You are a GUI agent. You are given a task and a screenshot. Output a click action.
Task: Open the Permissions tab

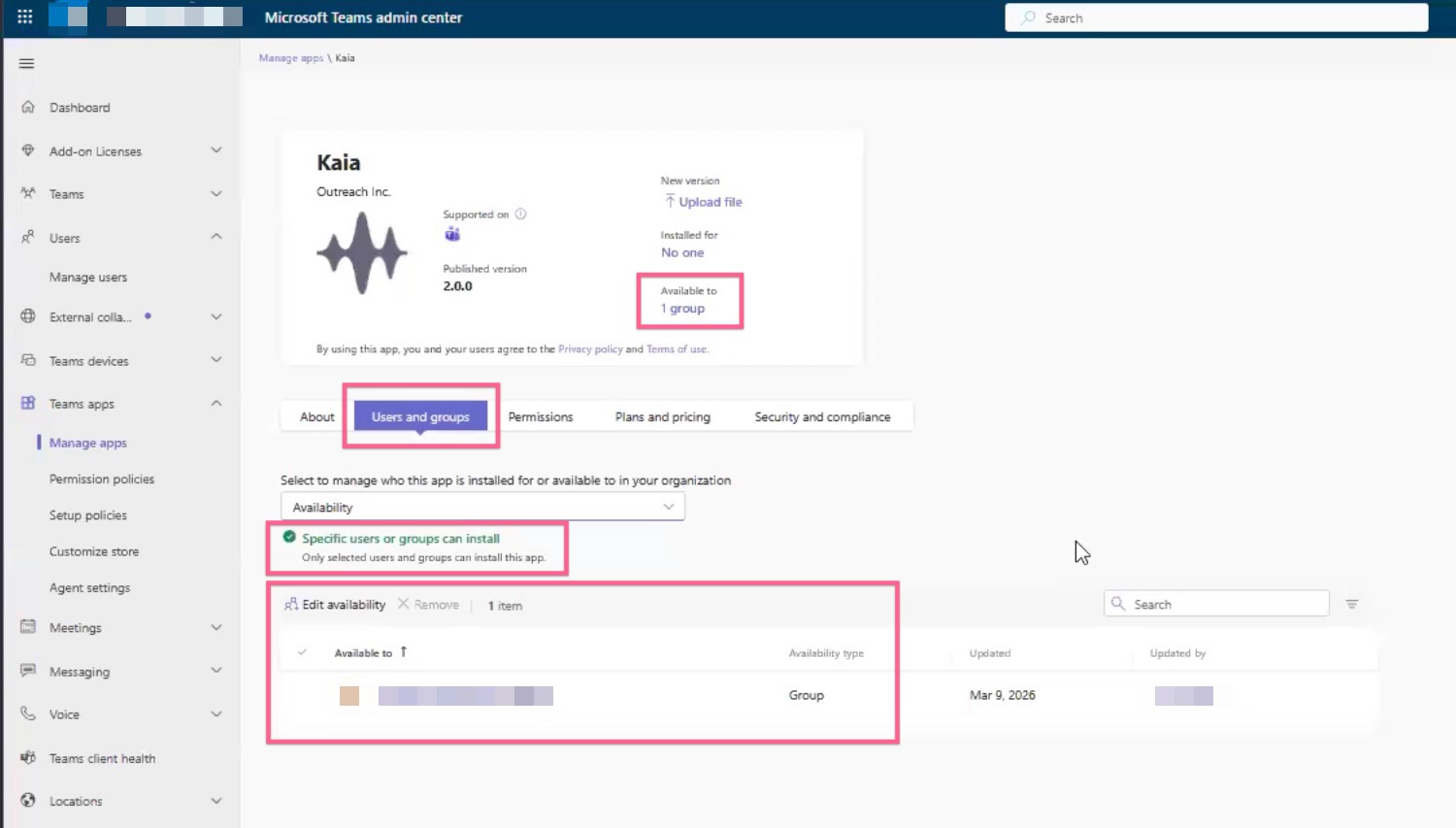coord(541,416)
